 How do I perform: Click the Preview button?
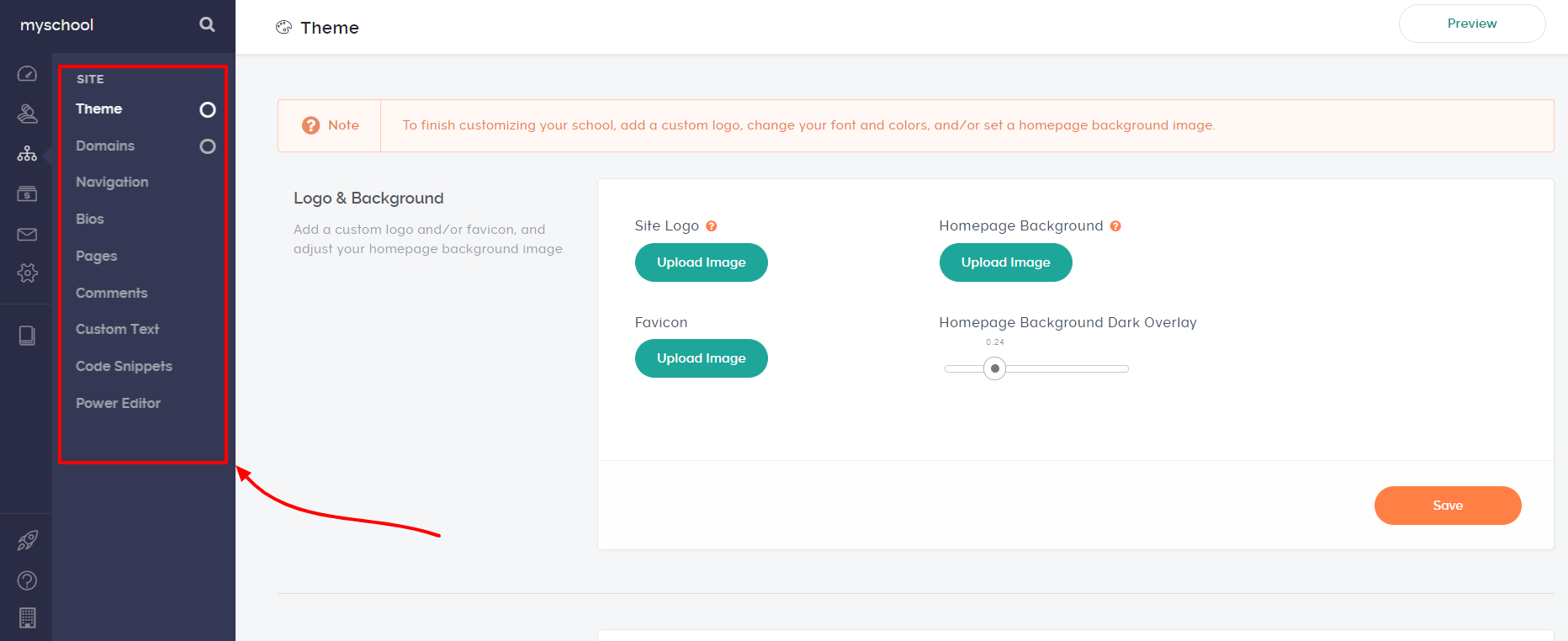(x=1471, y=24)
